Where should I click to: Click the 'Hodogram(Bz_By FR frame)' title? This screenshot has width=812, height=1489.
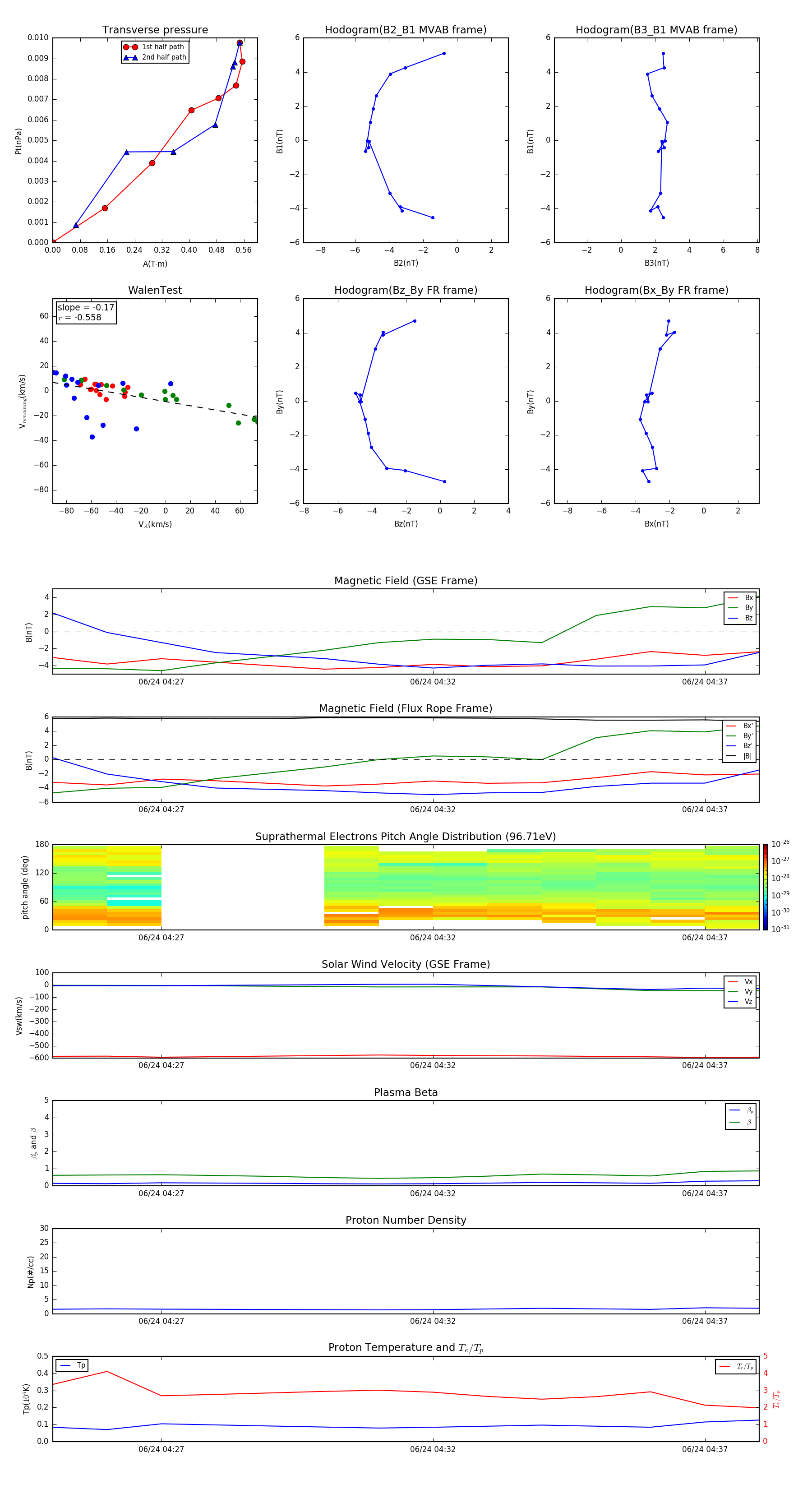pos(406,290)
